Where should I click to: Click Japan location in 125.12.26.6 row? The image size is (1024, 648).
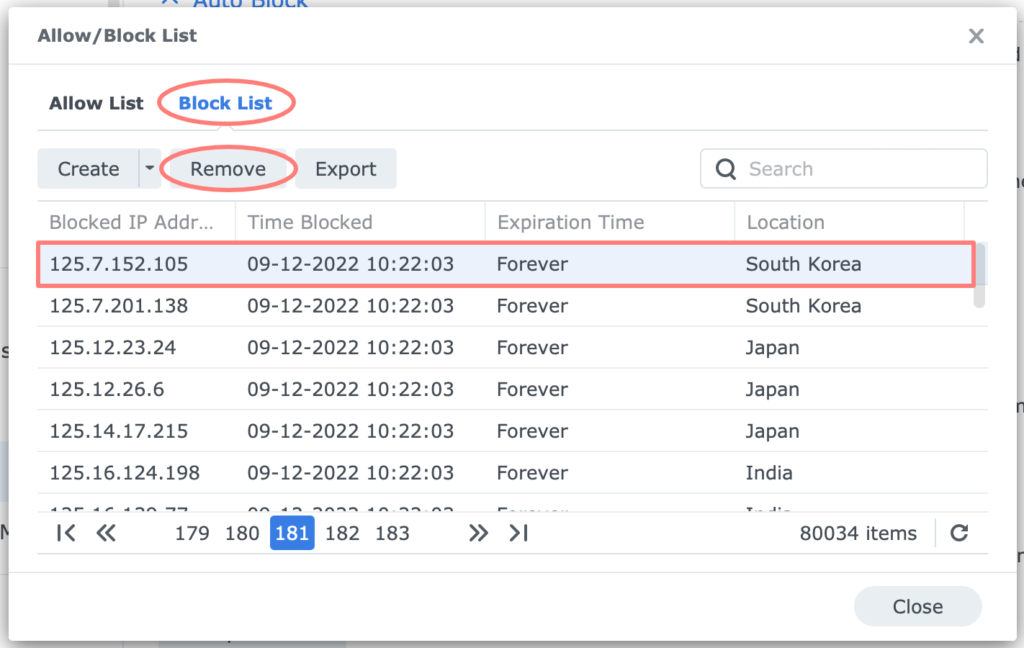coord(773,389)
